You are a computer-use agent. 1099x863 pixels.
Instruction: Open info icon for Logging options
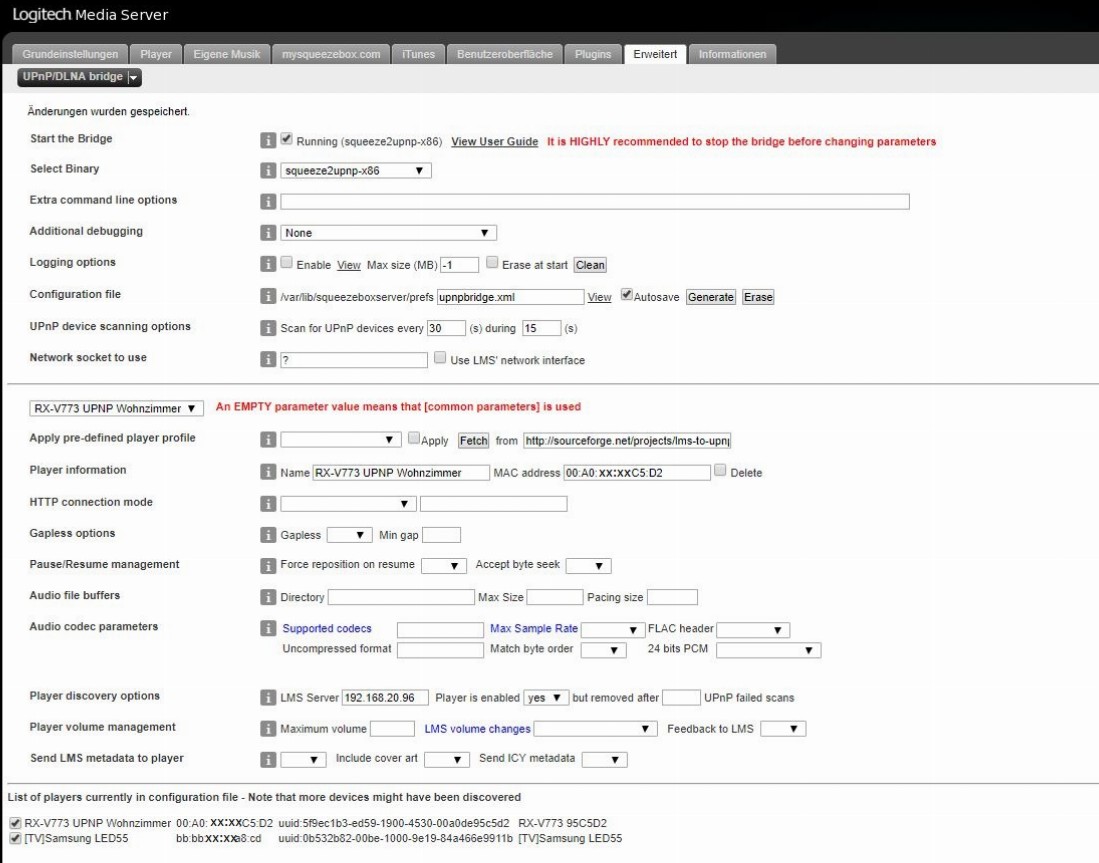pos(268,264)
